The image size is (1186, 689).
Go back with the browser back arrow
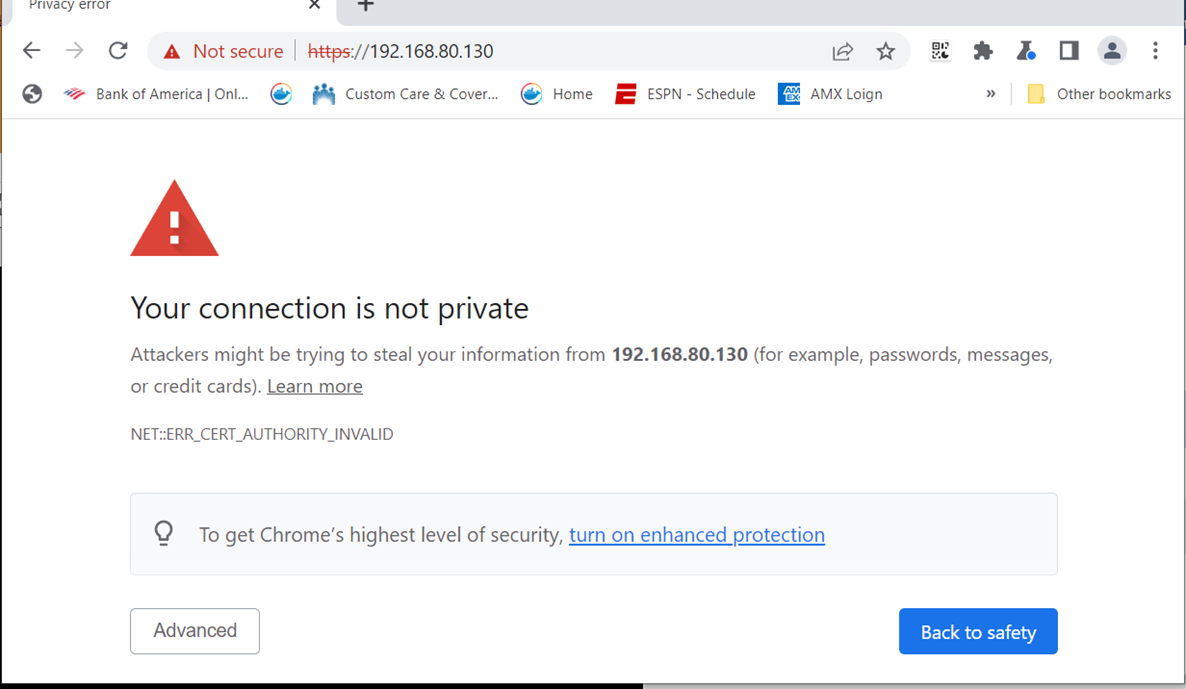click(x=32, y=51)
